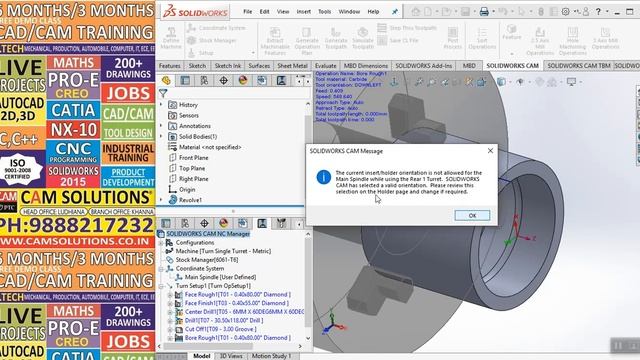Image resolution: width=640 pixels, height=360 pixels.
Task: Expand the Face Finish1 operation
Action: tap(170, 303)
